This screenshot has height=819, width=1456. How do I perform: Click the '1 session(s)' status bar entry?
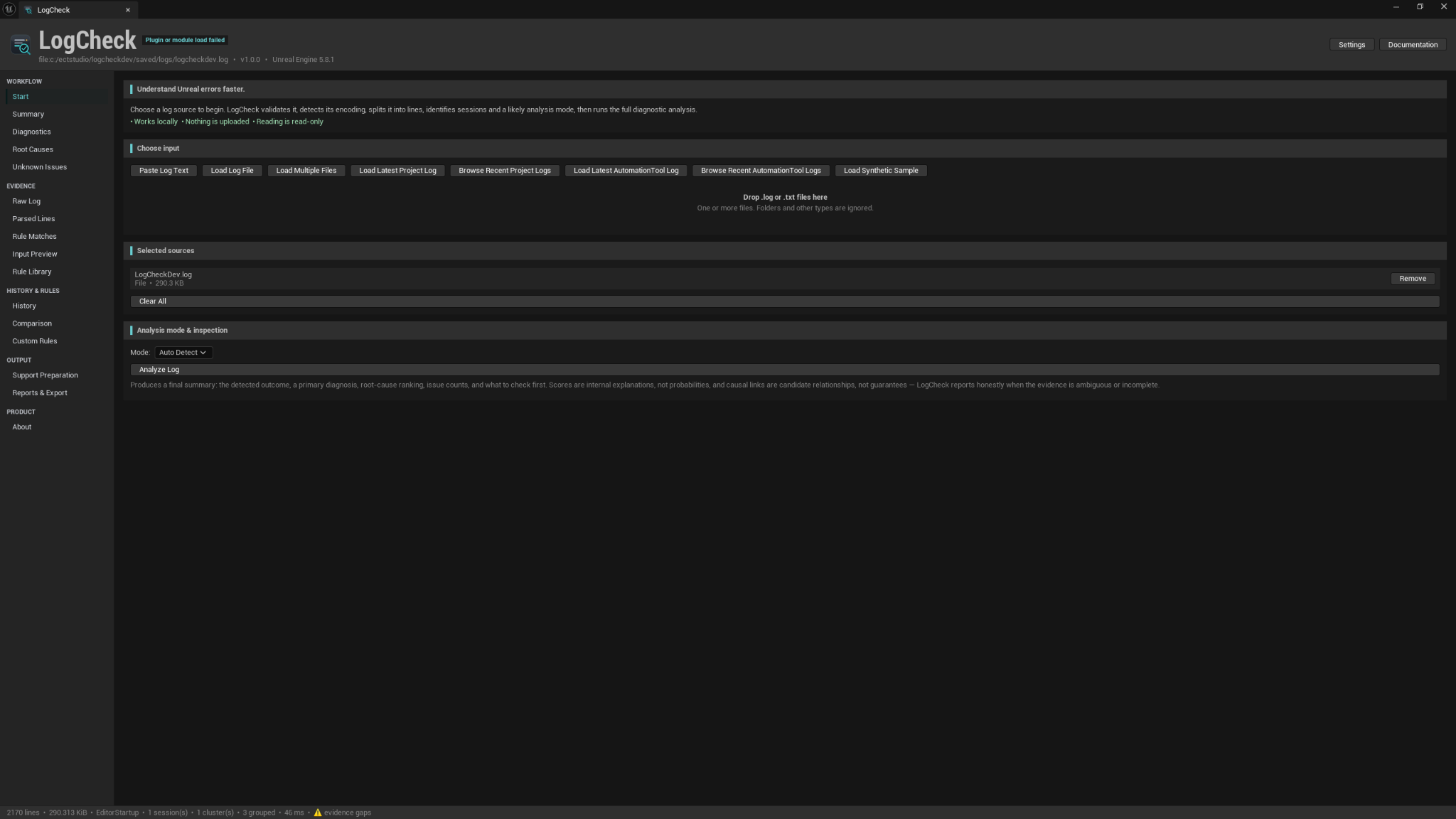click(x=168, y=813)
